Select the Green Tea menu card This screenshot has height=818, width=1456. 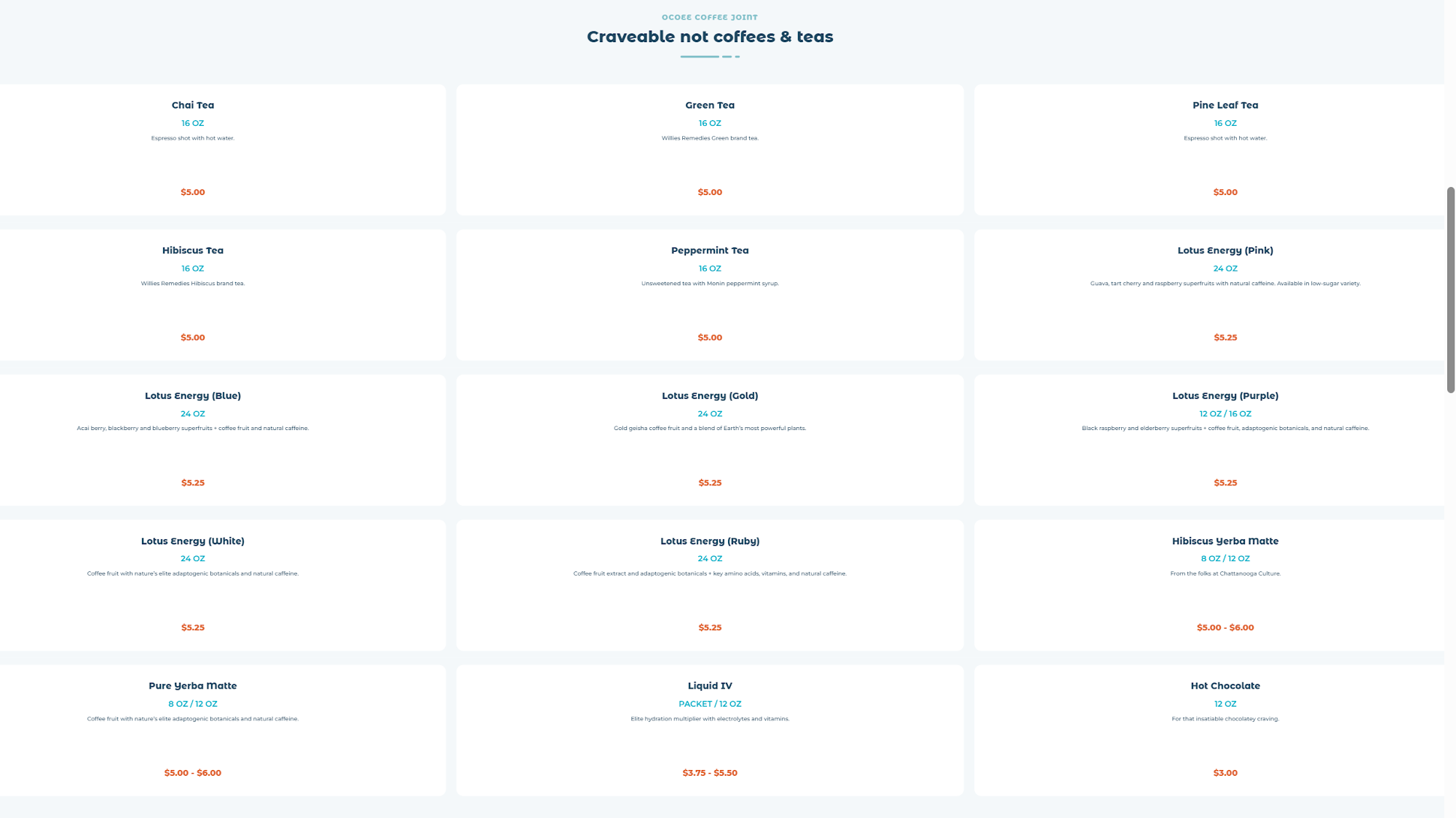tap(710, 150)
